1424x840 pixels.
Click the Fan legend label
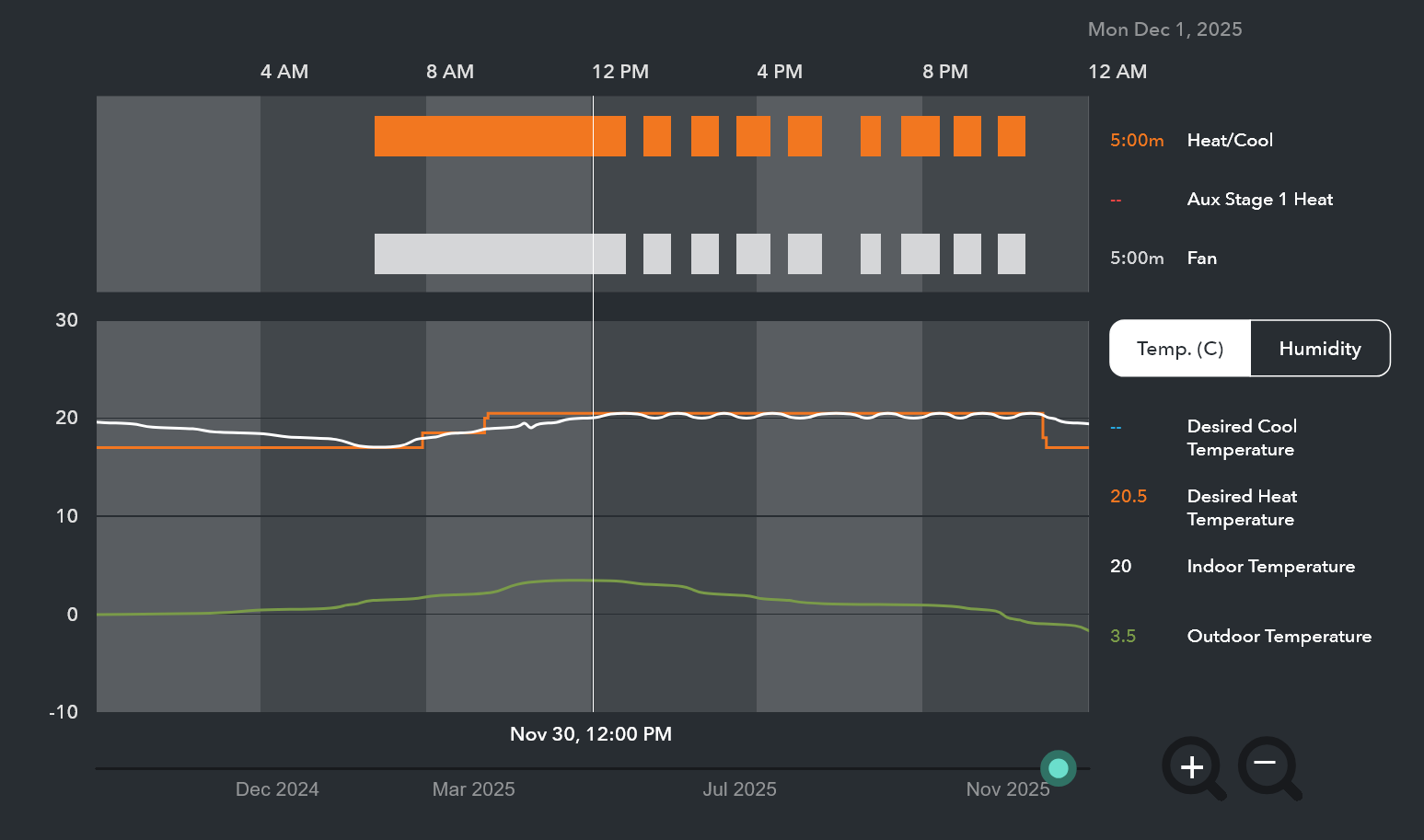click(x=1201, y=259)
